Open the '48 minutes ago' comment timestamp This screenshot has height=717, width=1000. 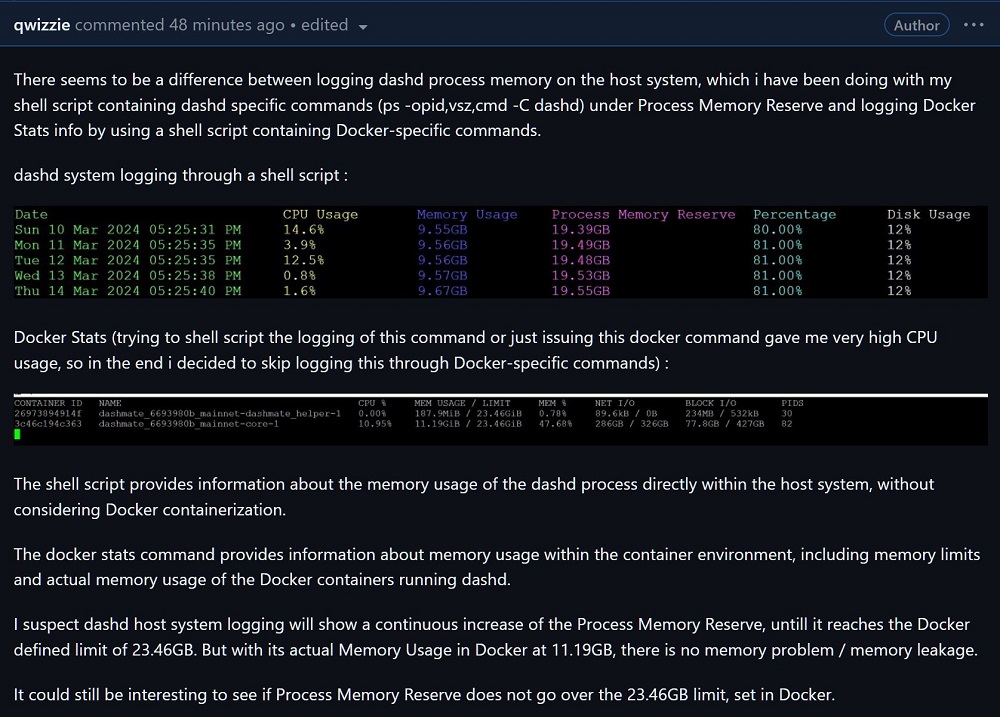[x=226, y=25]
